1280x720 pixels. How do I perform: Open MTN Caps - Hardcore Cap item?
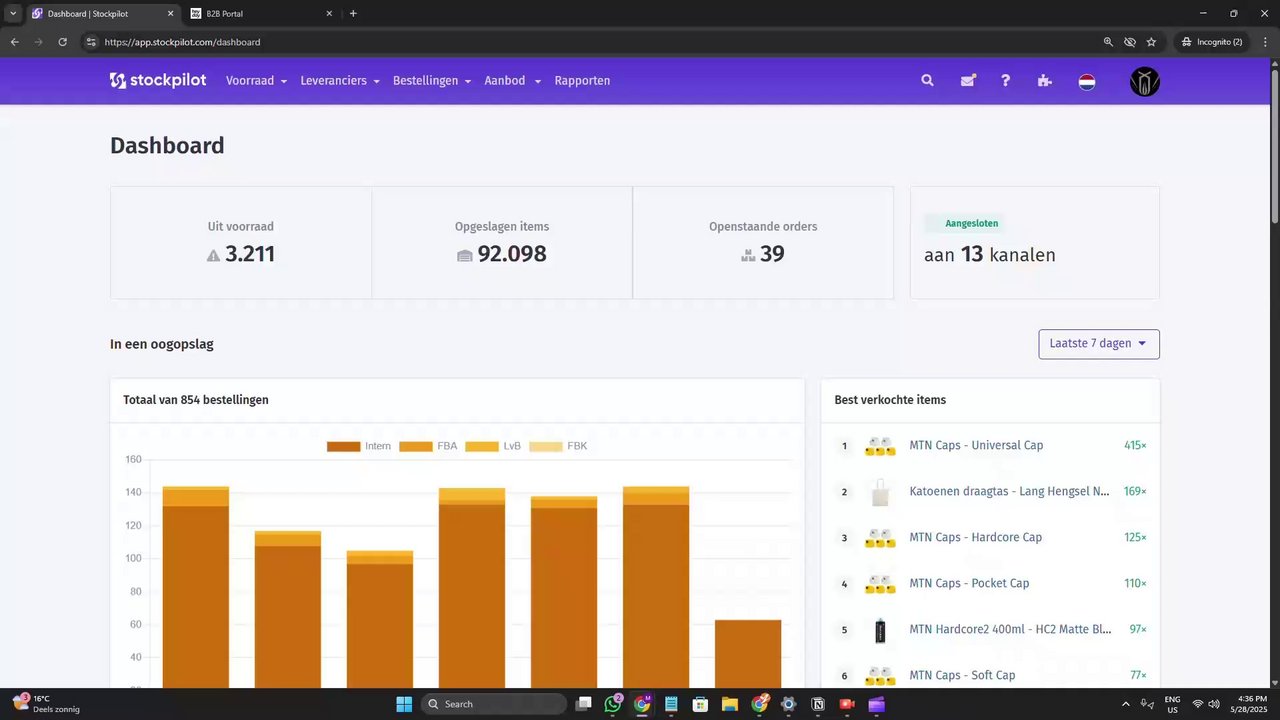coord(976,537)
